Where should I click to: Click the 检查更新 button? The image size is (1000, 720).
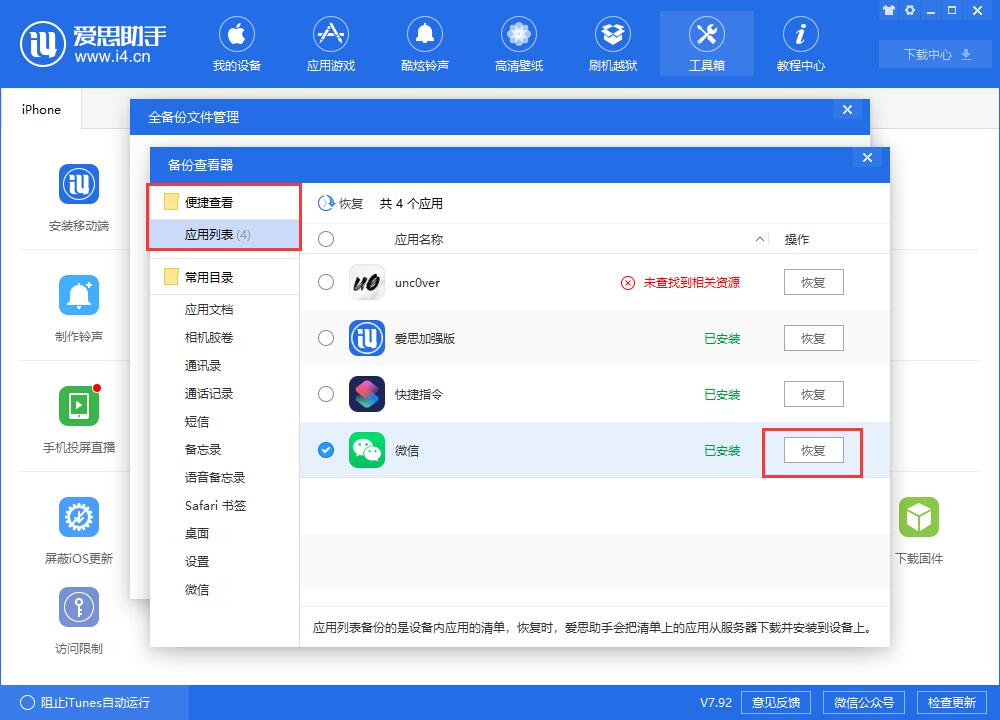click(x=950, y=702)
